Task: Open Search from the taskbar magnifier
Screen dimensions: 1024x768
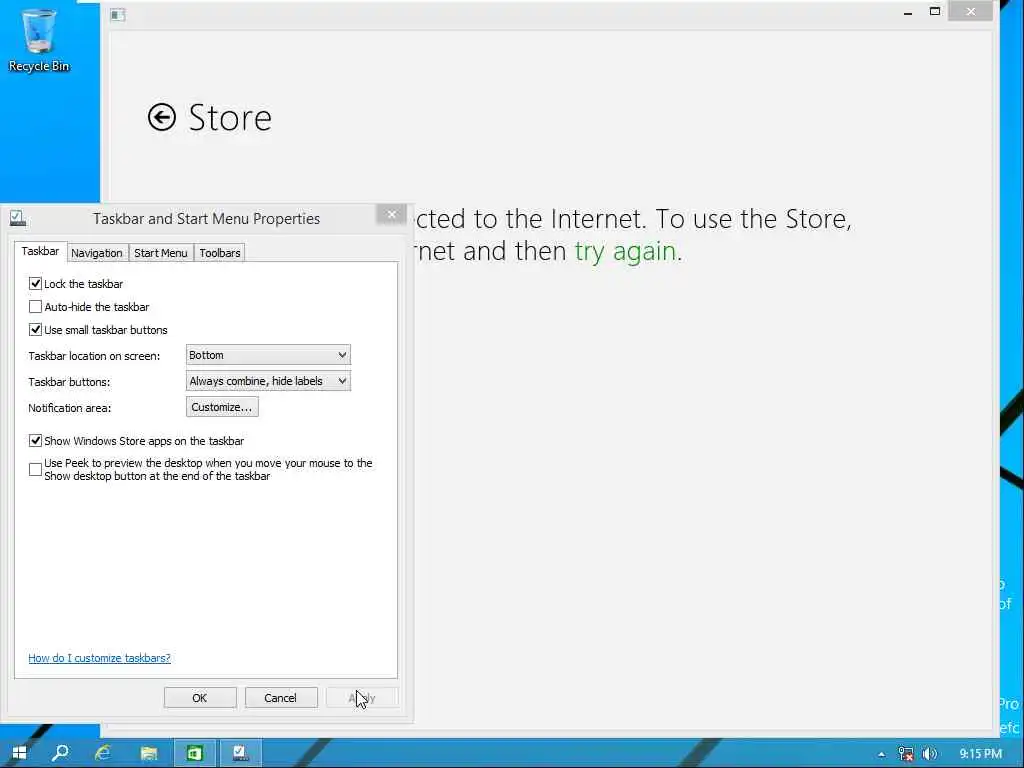Action: tap(60, 753)
